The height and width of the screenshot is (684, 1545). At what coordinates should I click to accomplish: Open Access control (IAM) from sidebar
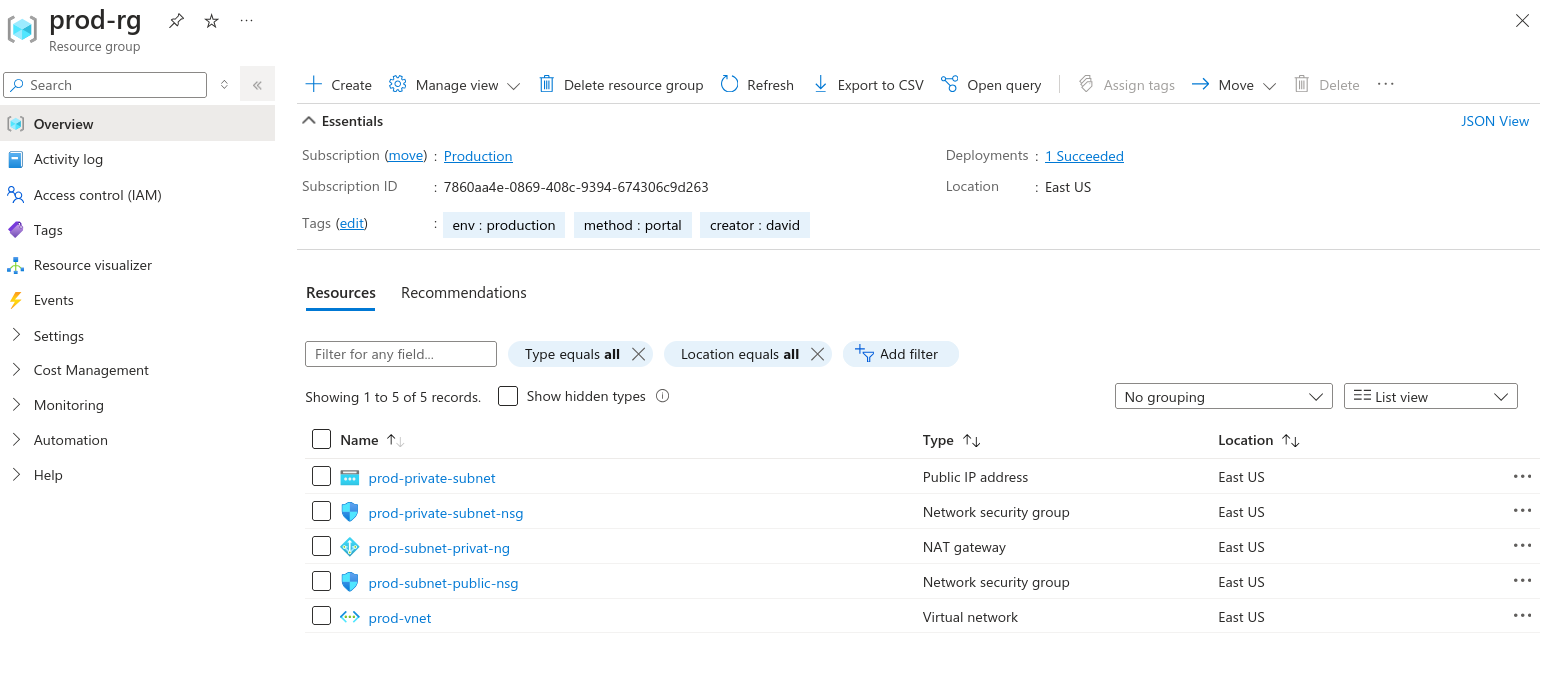[97, 195]
